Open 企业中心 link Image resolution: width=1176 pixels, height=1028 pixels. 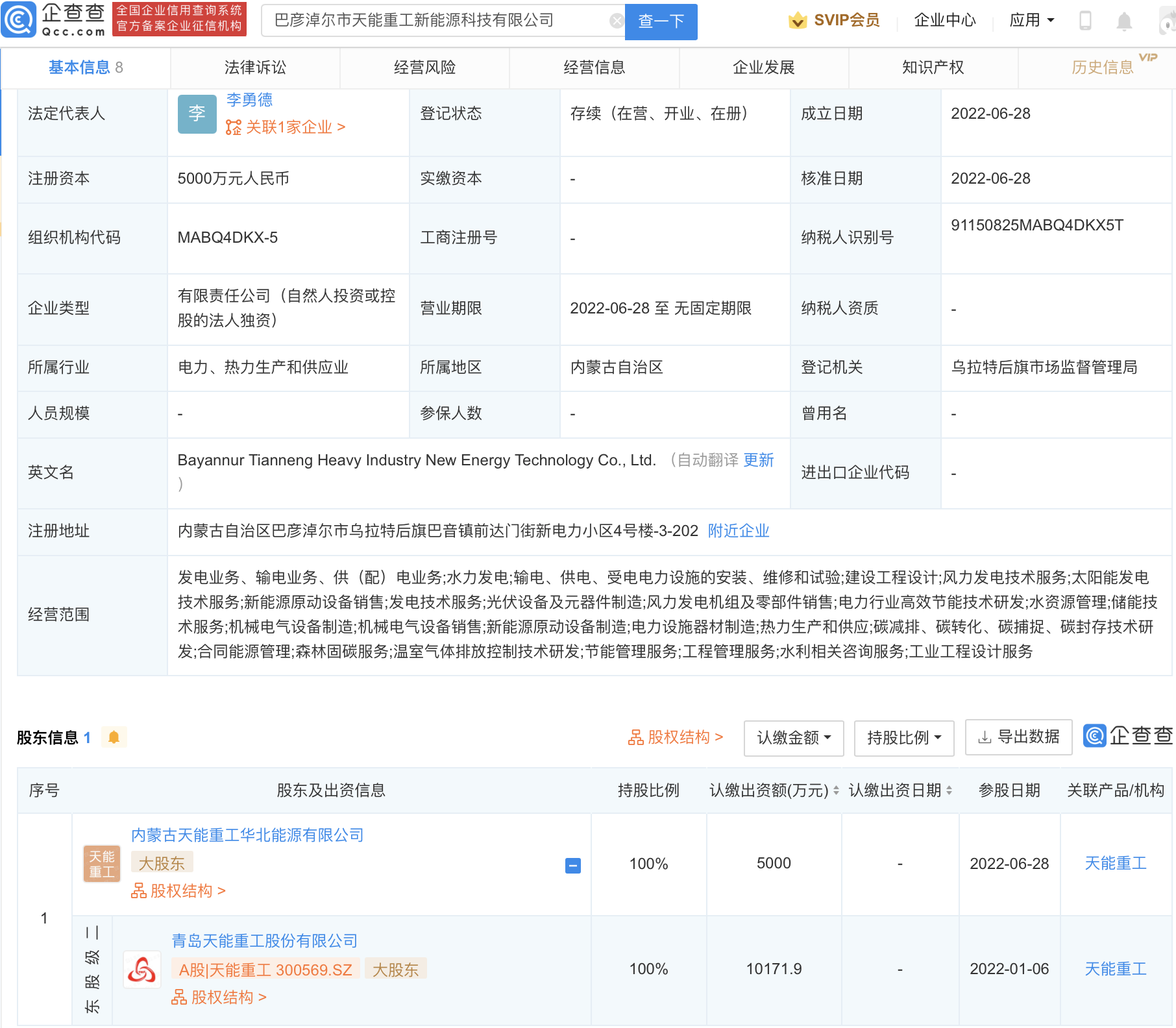pos(944,21)
